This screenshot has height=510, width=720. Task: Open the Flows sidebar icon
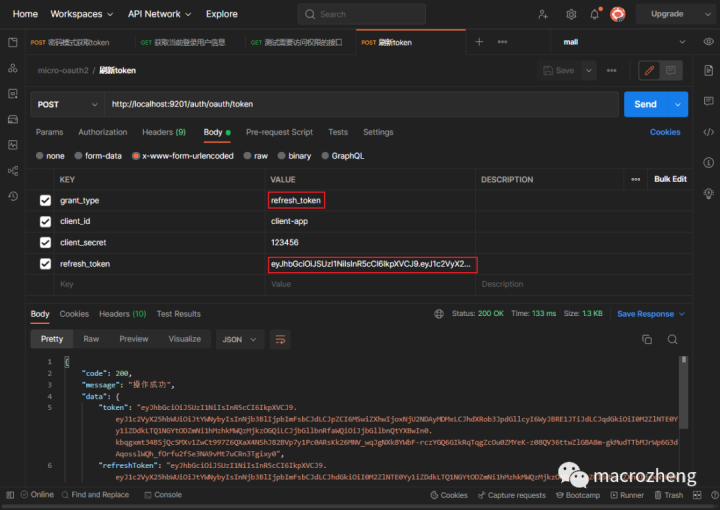coord(13,171)
